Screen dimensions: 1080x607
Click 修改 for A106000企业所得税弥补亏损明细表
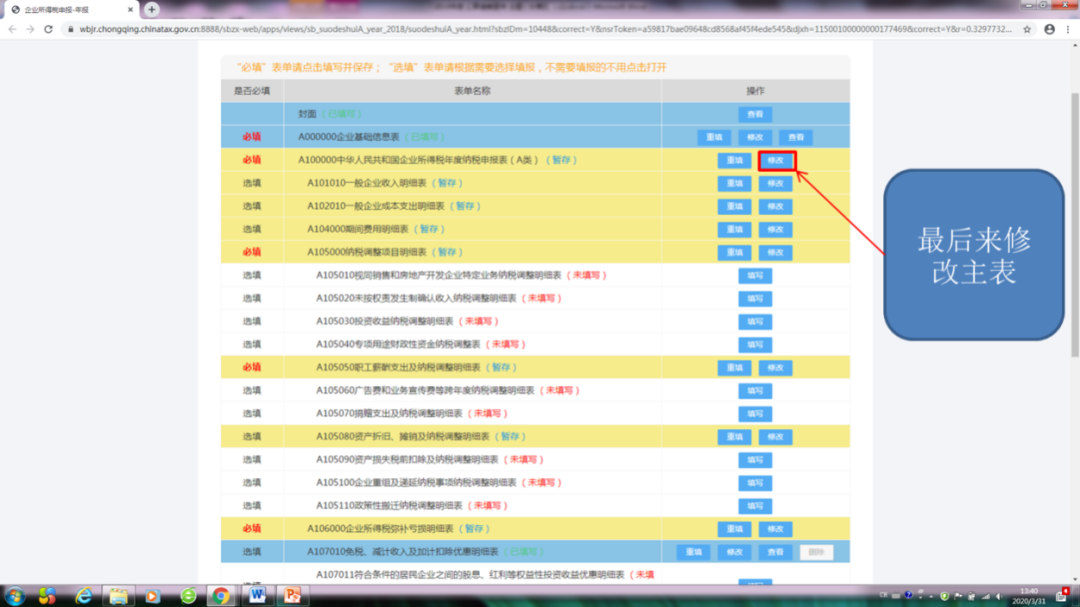click(776, 529)
